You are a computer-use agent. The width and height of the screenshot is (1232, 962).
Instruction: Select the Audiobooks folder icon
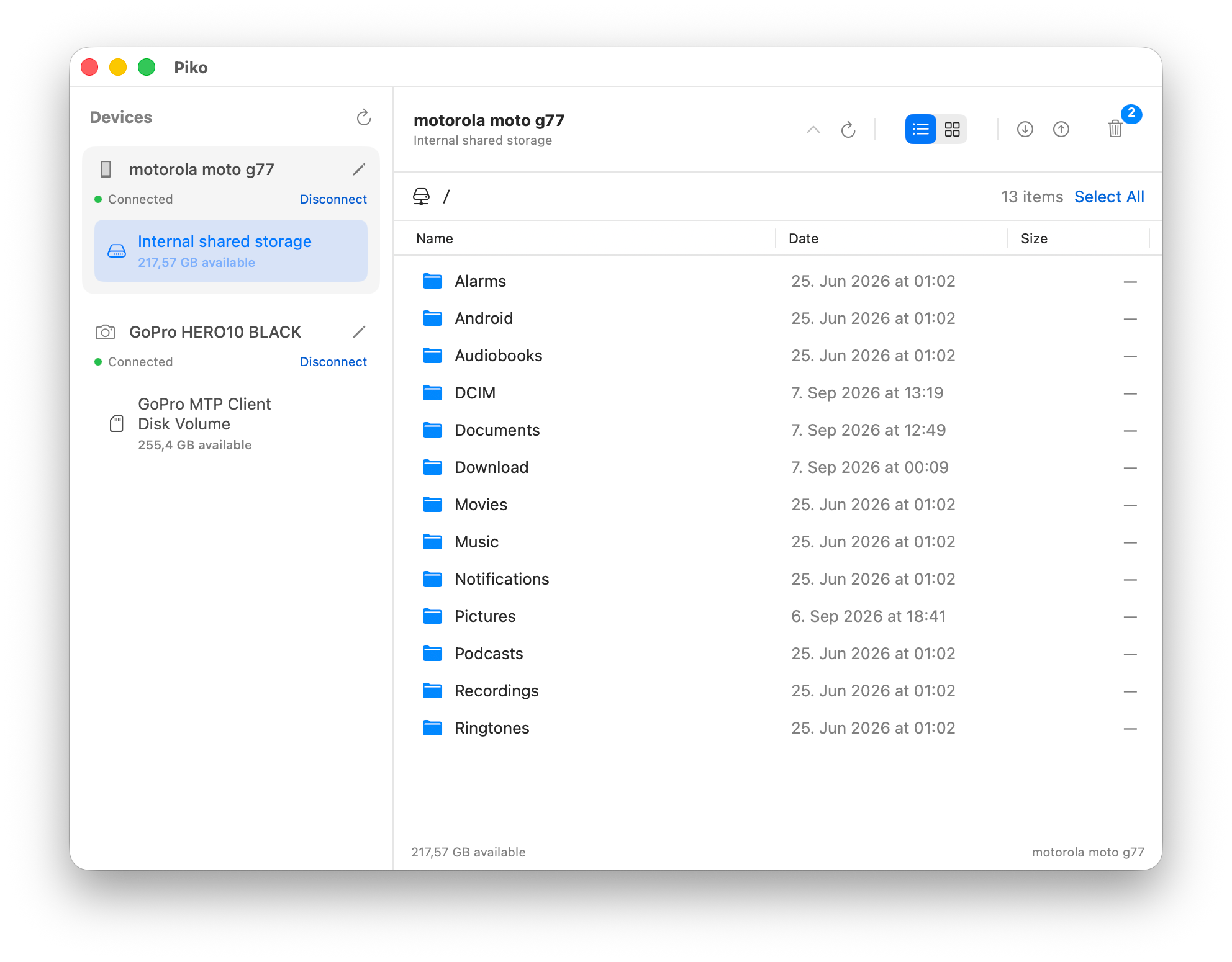tap(432, 356)
